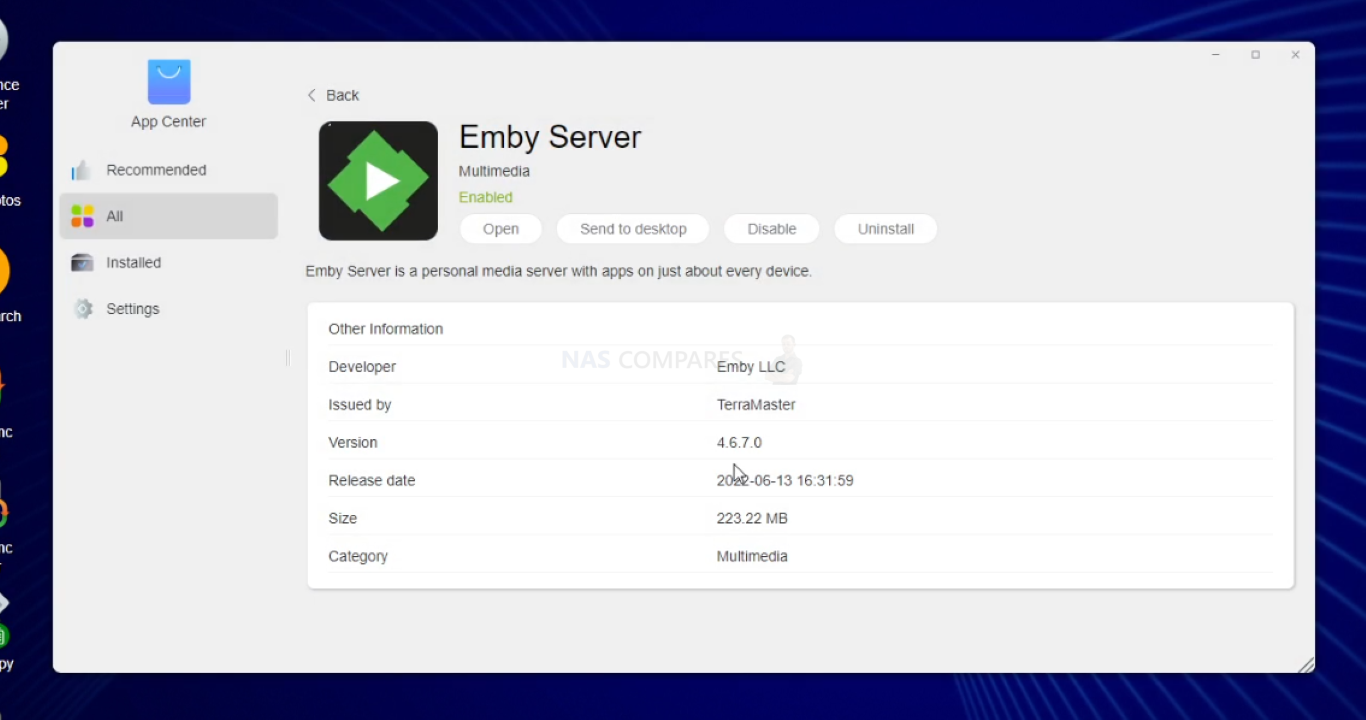Click the App Center shopping bag icon
Screen dimensions: 1366x720
169,82
